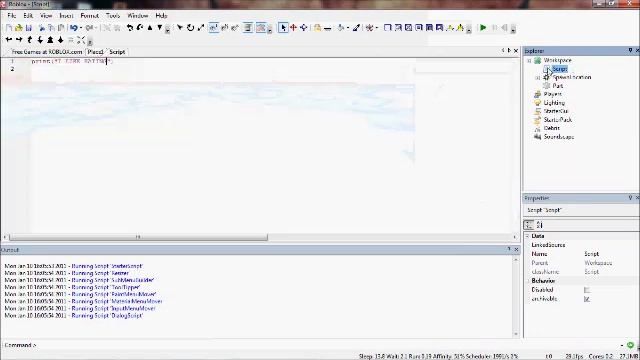
Task: Click the Lock padlock tool
Action: [318, 28]
